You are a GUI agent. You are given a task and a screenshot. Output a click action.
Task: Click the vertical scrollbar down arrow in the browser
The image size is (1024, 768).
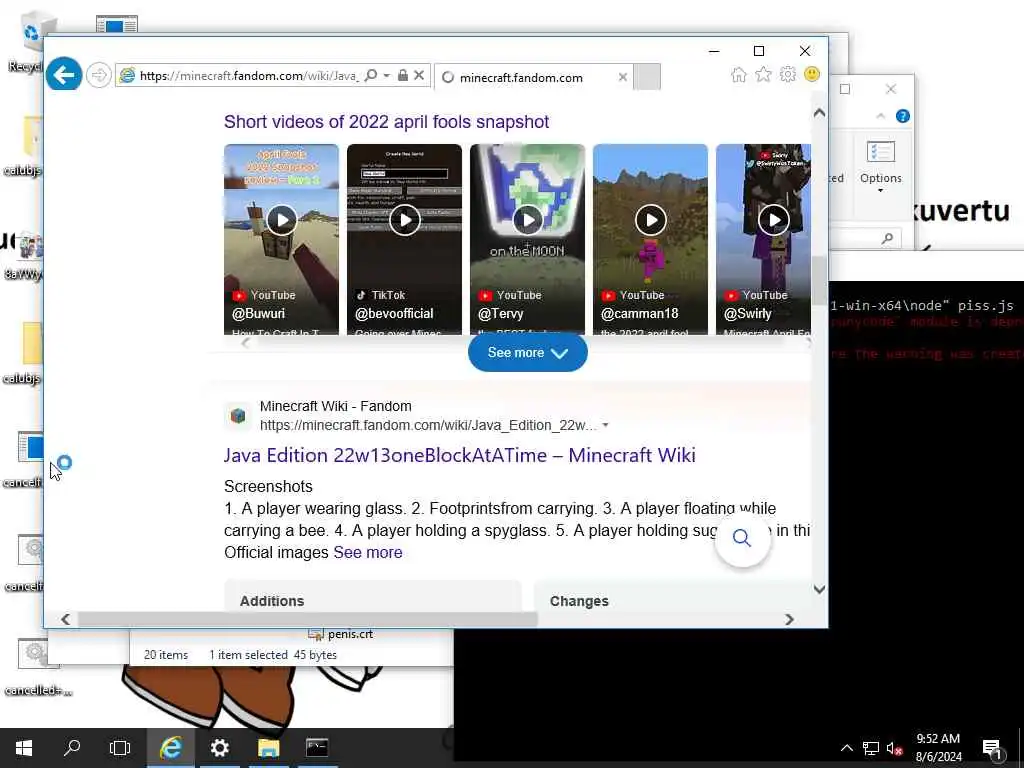[x=820, y=590]
